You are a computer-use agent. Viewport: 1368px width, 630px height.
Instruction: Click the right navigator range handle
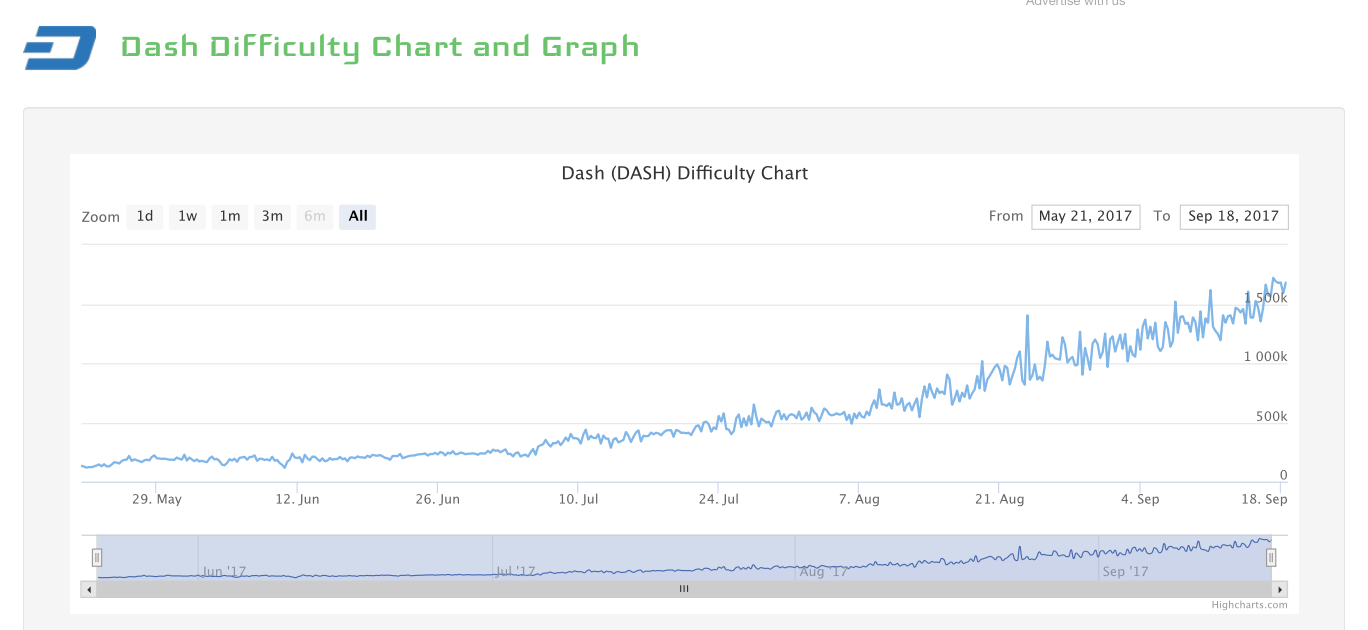coord(1271,557)
